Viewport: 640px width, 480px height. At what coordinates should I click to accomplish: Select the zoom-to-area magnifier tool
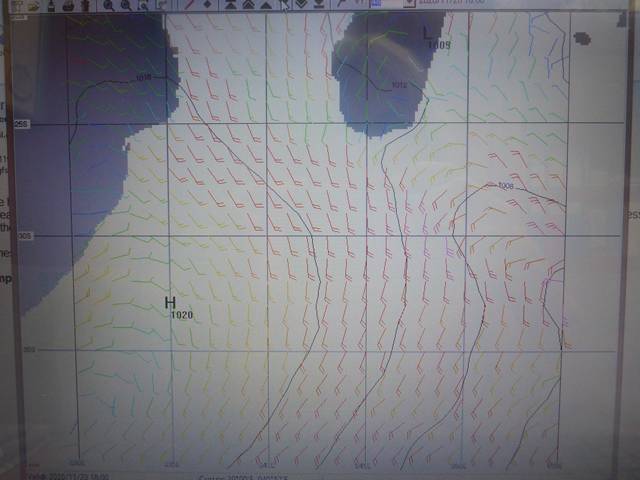coord(145,5)
